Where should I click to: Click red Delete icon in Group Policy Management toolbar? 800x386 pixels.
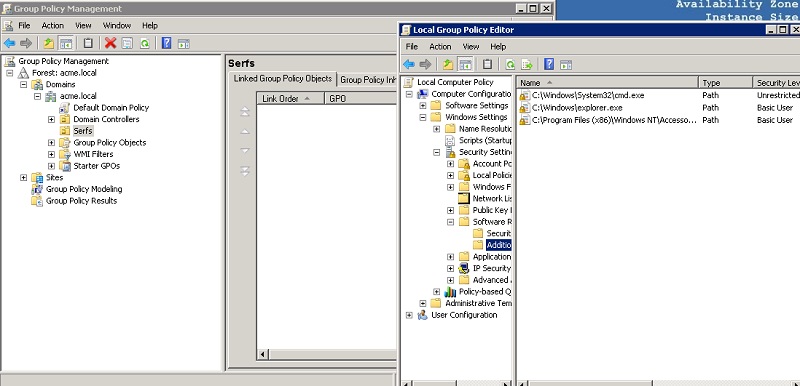click(110, 43)
